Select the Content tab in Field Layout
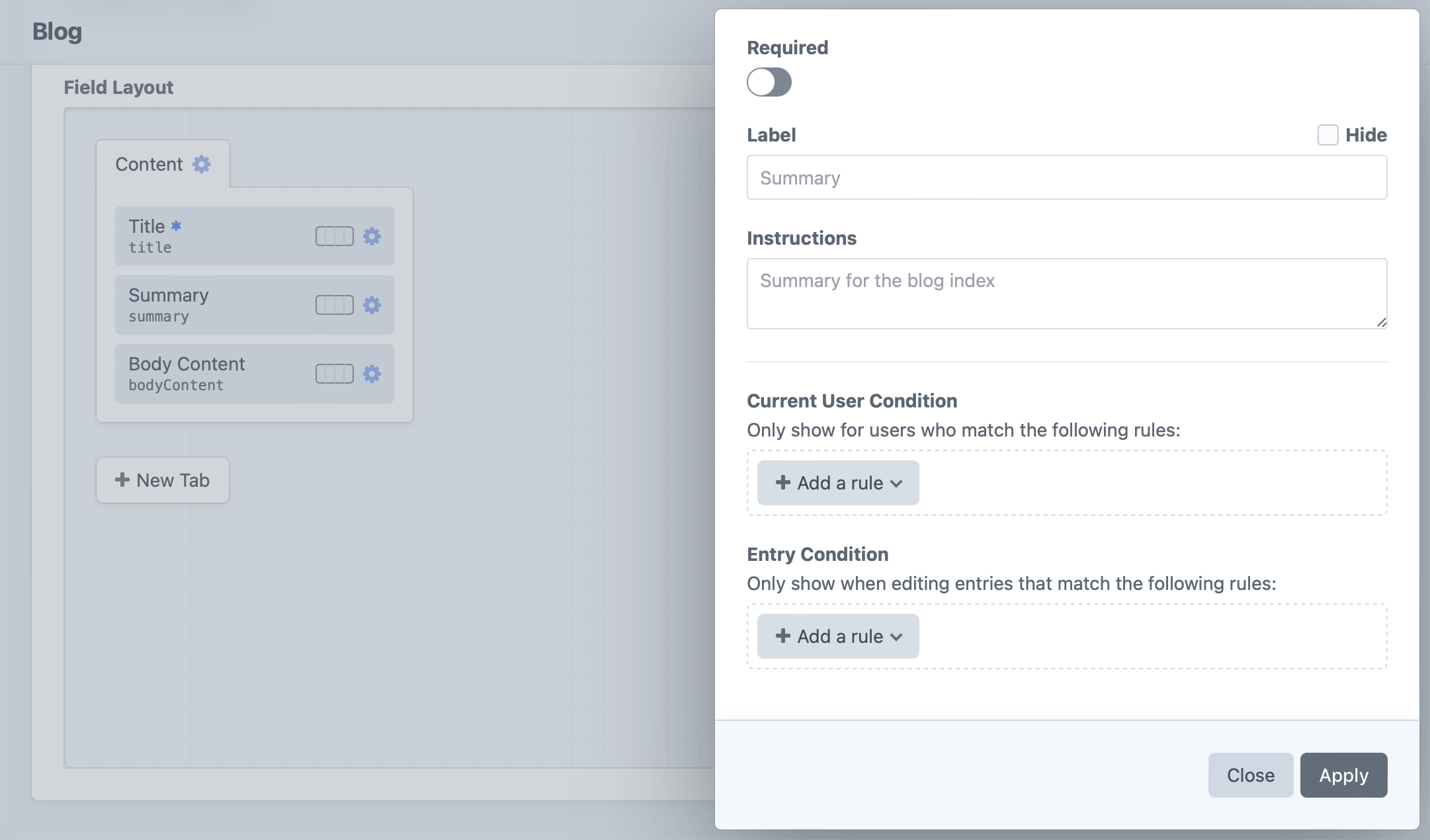Image resolution: width=1430 pixels, height=840 pixels. [x=149, y=164]
